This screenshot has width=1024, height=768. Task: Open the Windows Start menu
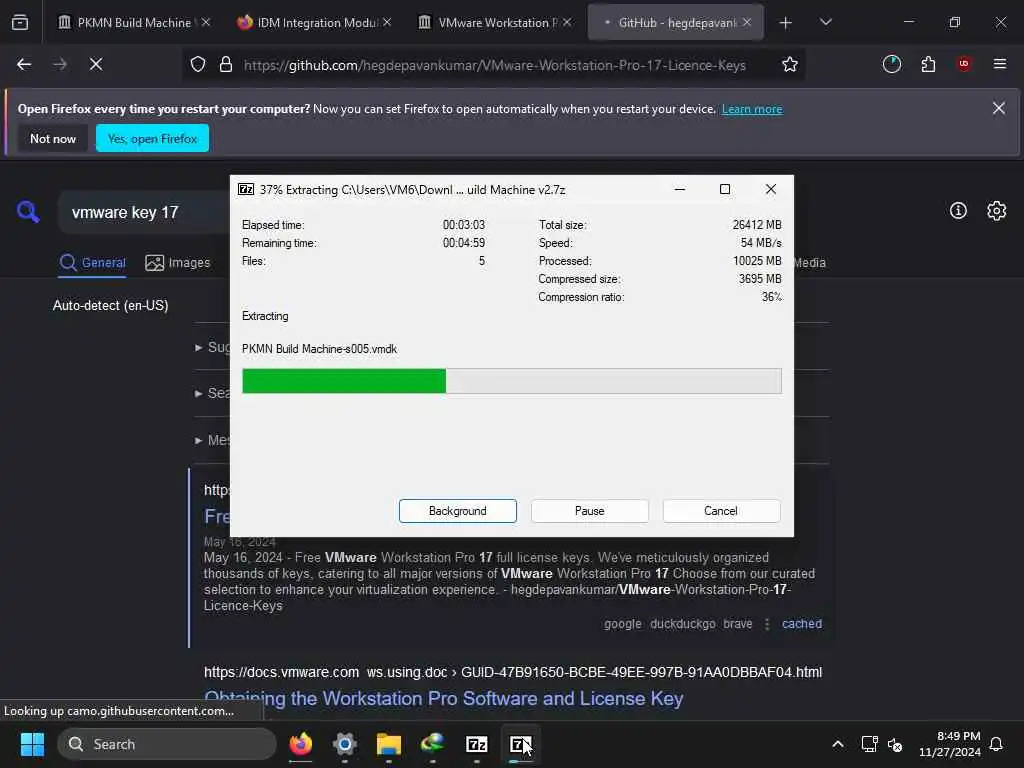[32, 744]
